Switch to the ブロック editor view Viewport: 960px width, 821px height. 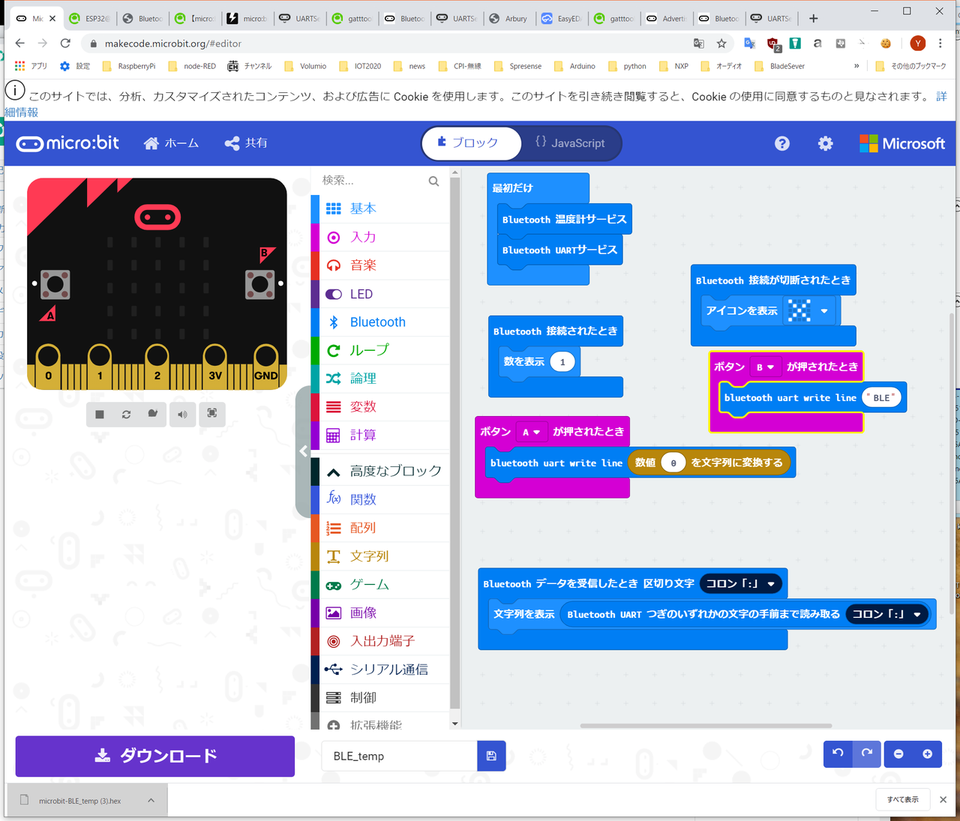click(x=469, y=143)
